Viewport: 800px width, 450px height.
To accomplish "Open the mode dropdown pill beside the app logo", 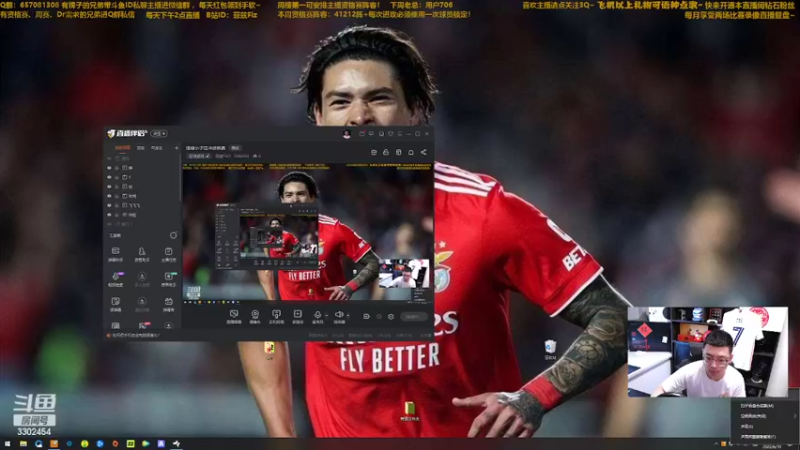I will 159,134.
